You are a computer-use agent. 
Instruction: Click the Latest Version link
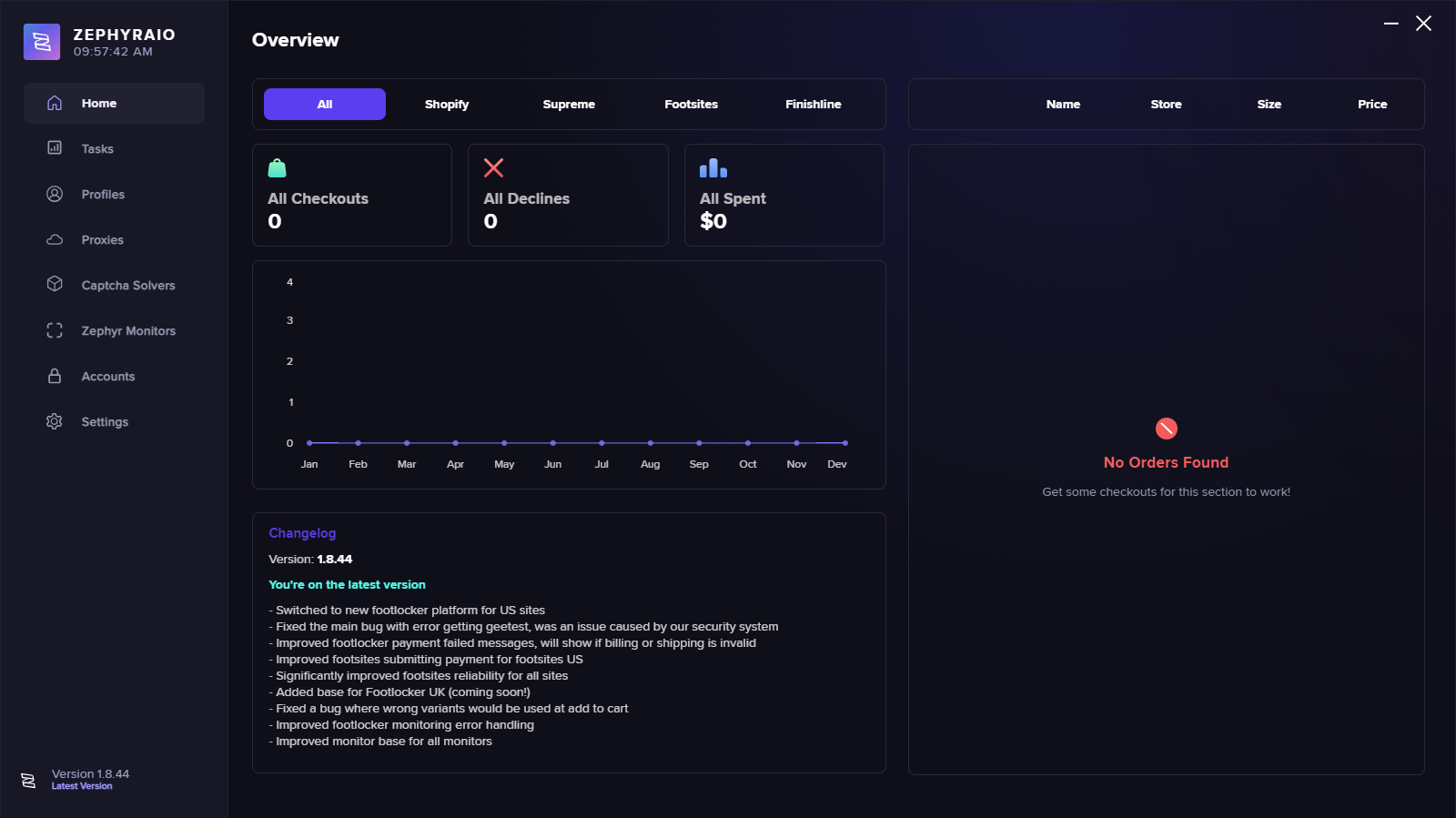(x=82, y=786)
